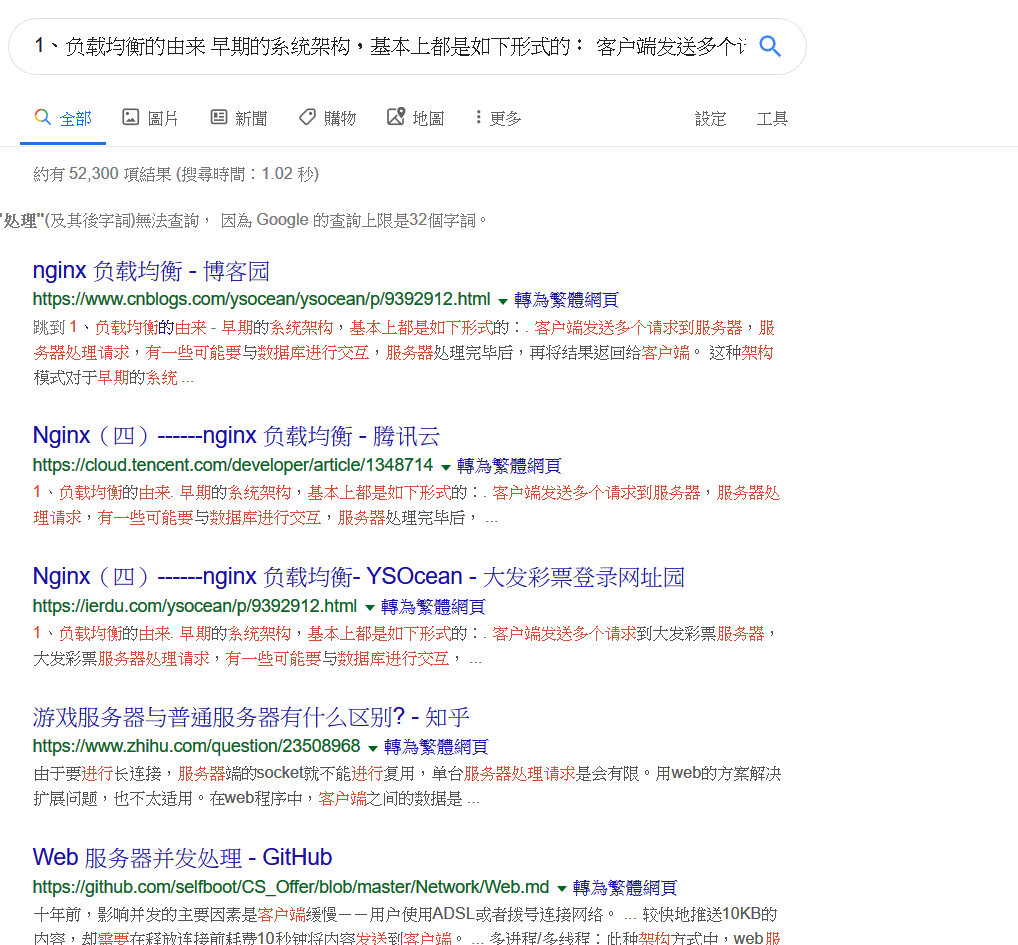Switch to the 新聞 tab
The image size is (1018, 945).
pyautogui.click(x=239, y=118)
